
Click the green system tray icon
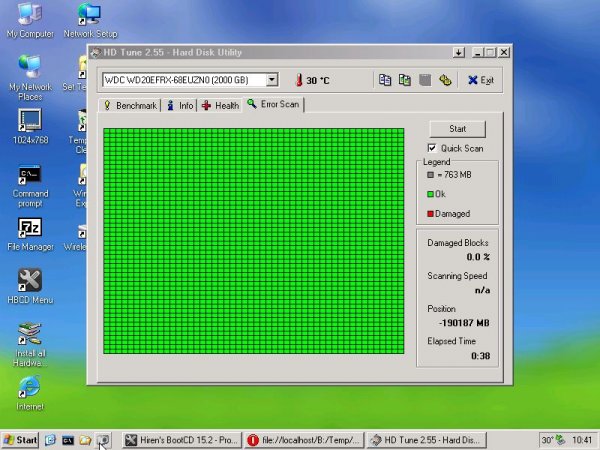(560, 440)
